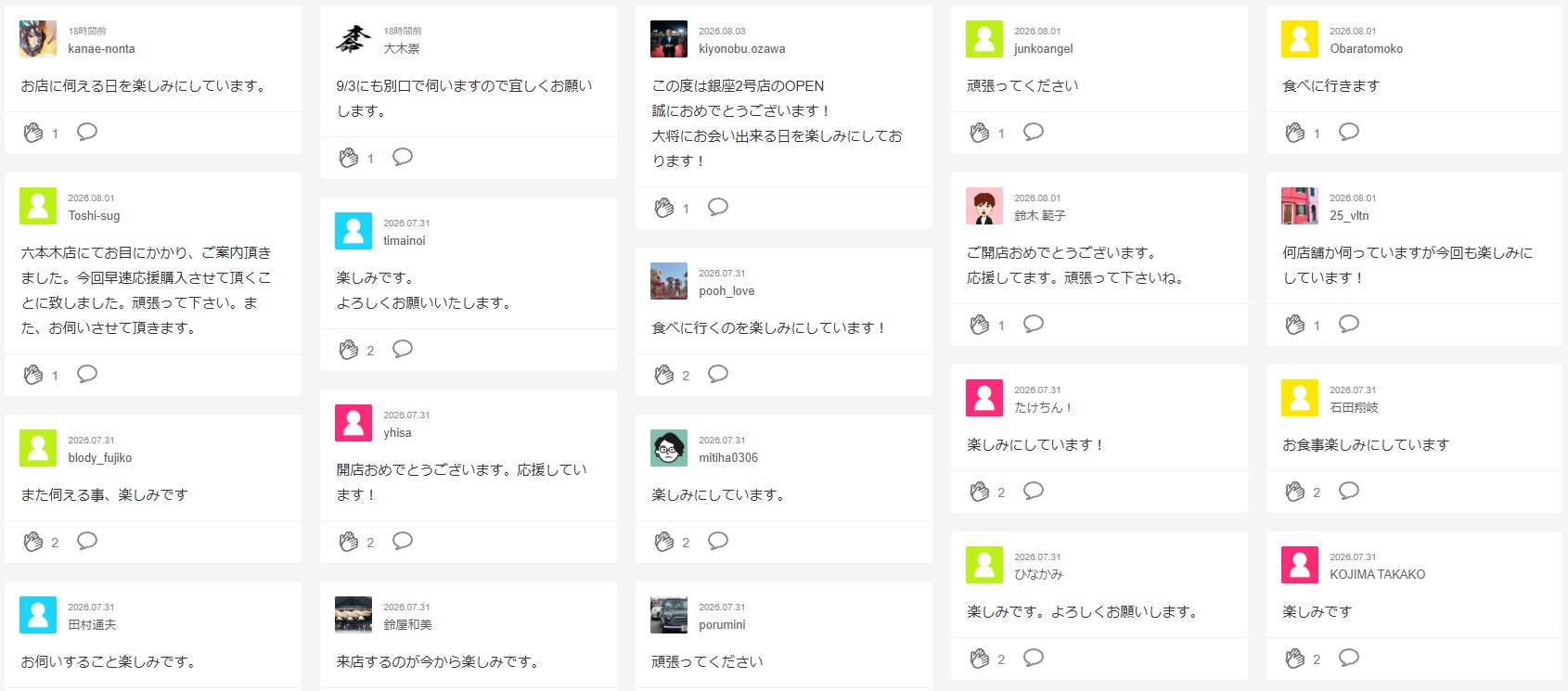Clap for timainoi's comment
The image size is (1568, 691).
point(349,350)
